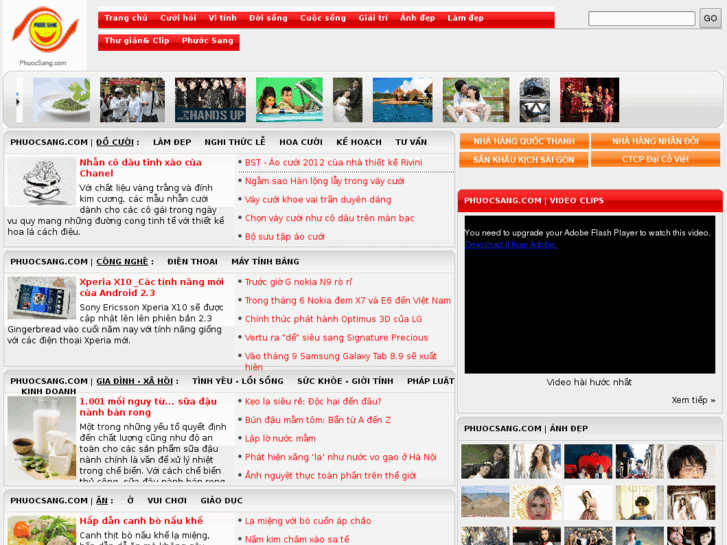
Task: Select Ảnh đẹp in top menu
Action: click(x=417, y=18)
